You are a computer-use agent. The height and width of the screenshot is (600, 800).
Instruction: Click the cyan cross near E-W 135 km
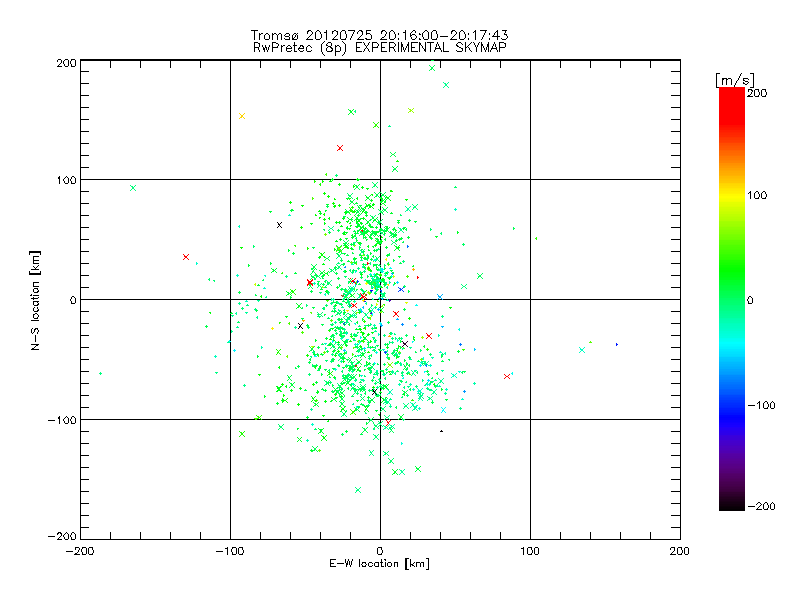(x=582, y=350)
